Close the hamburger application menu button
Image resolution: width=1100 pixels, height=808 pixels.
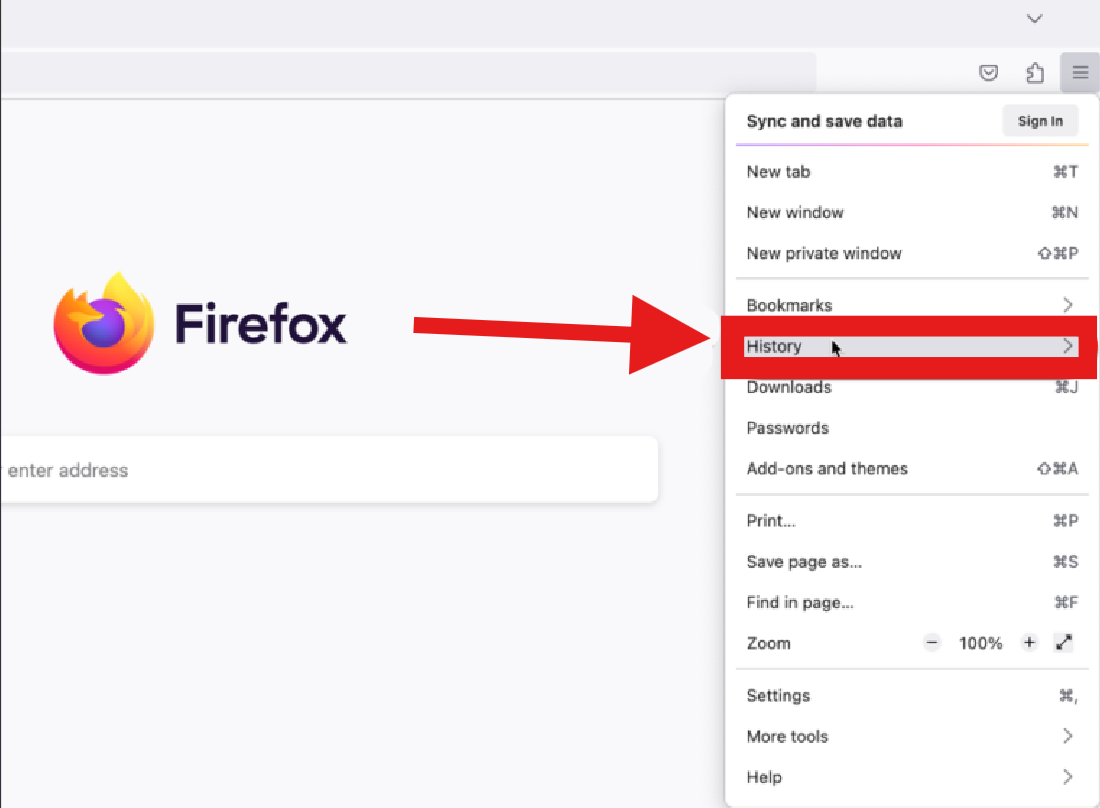[x=1080, y=72]
